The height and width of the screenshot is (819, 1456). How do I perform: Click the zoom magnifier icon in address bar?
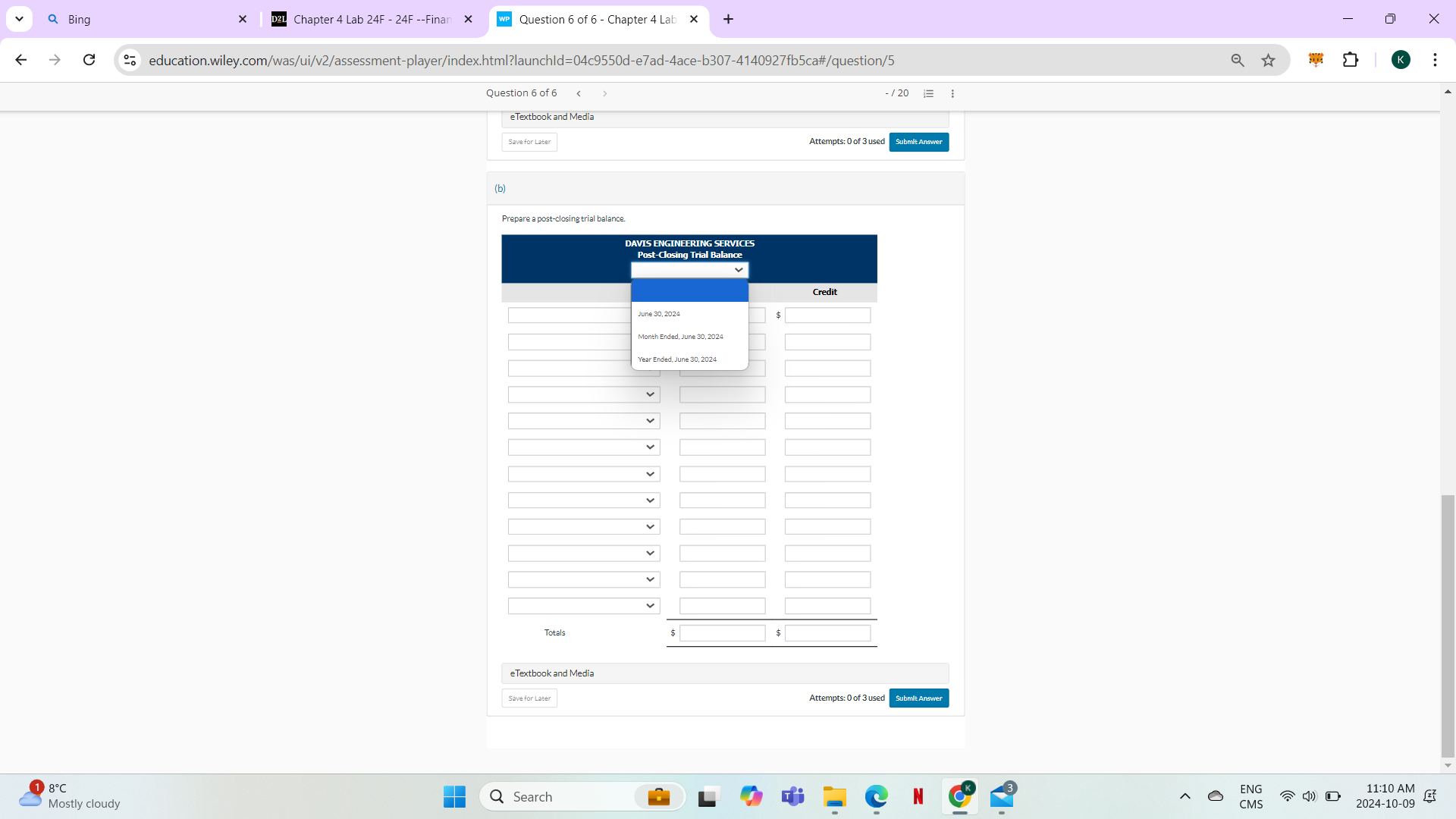click(x=1238, y=60)
